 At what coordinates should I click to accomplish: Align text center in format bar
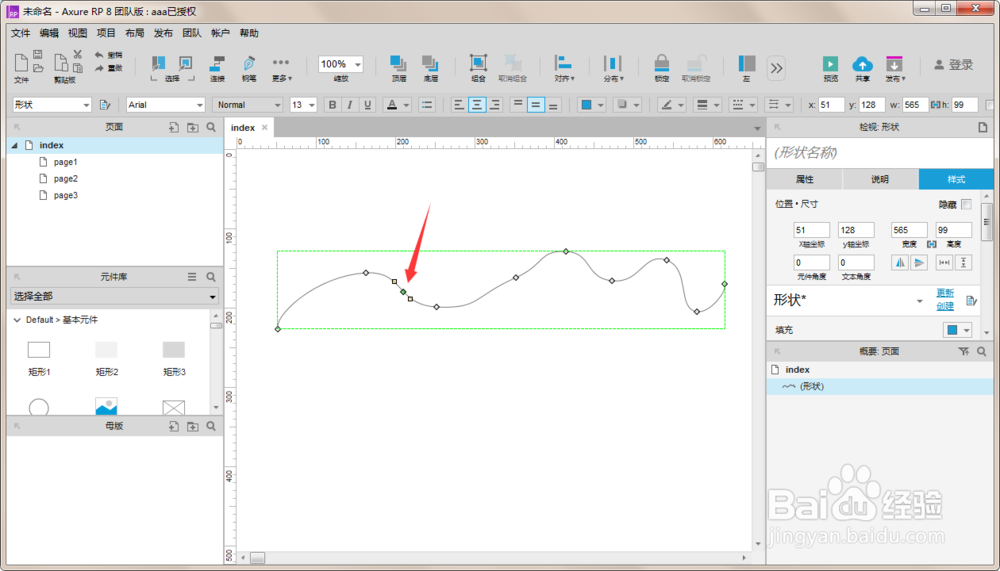pyautogui.click(x=476, y=105)
